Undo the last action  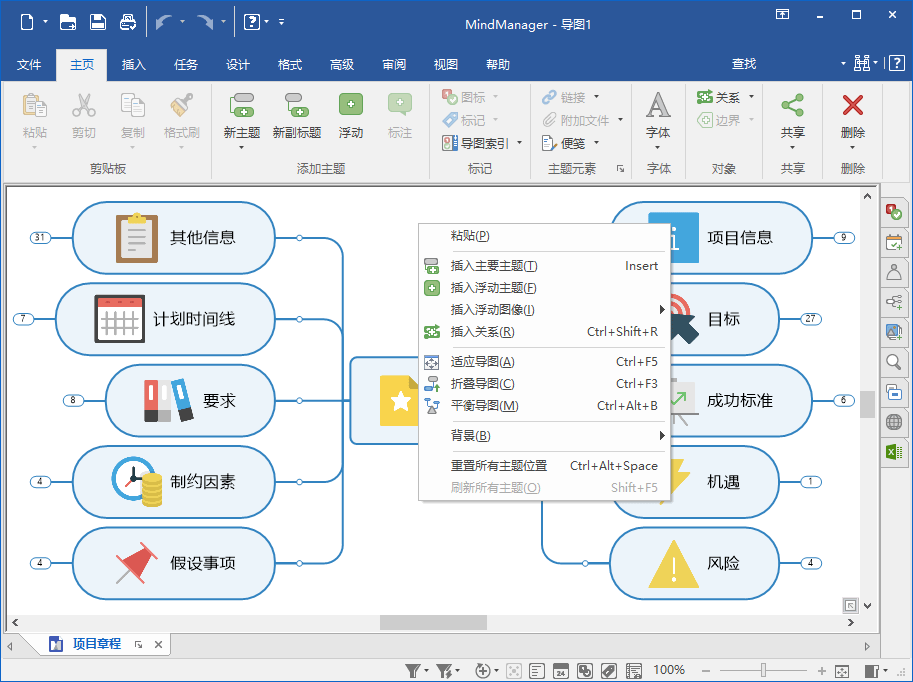click(164, 22)
